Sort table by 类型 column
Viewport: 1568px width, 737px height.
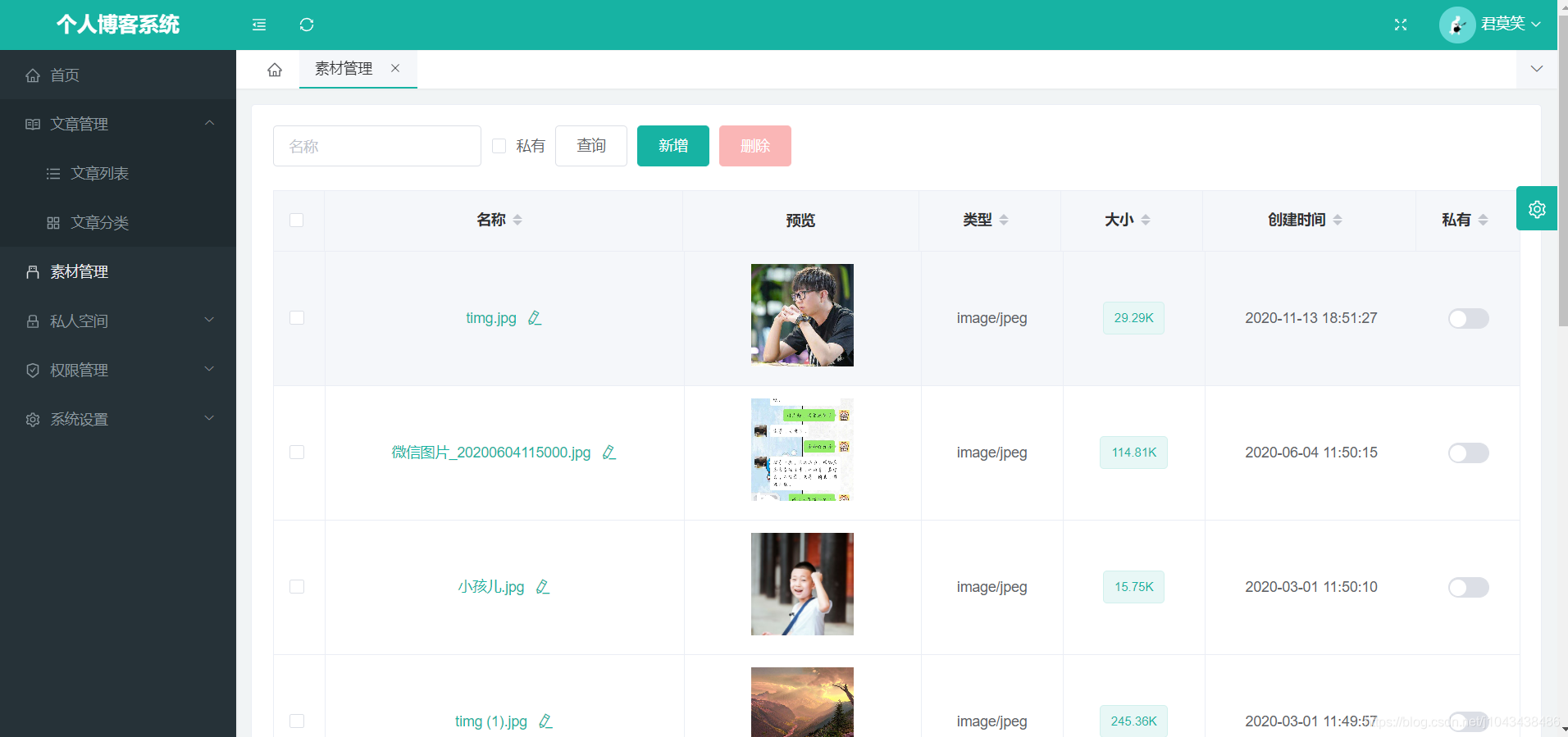(1004, 220)
